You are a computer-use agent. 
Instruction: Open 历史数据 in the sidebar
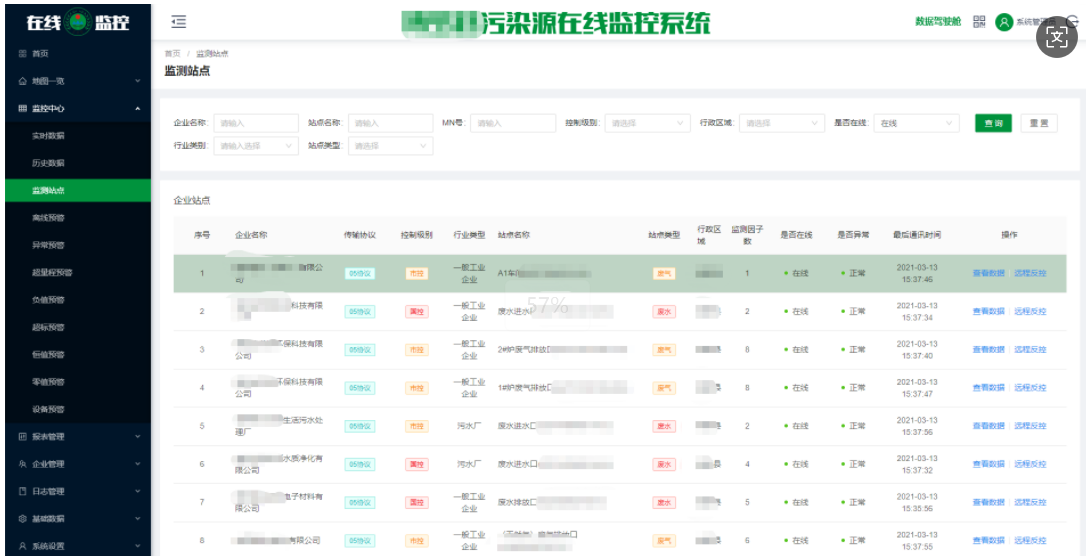tap(48, 163)
